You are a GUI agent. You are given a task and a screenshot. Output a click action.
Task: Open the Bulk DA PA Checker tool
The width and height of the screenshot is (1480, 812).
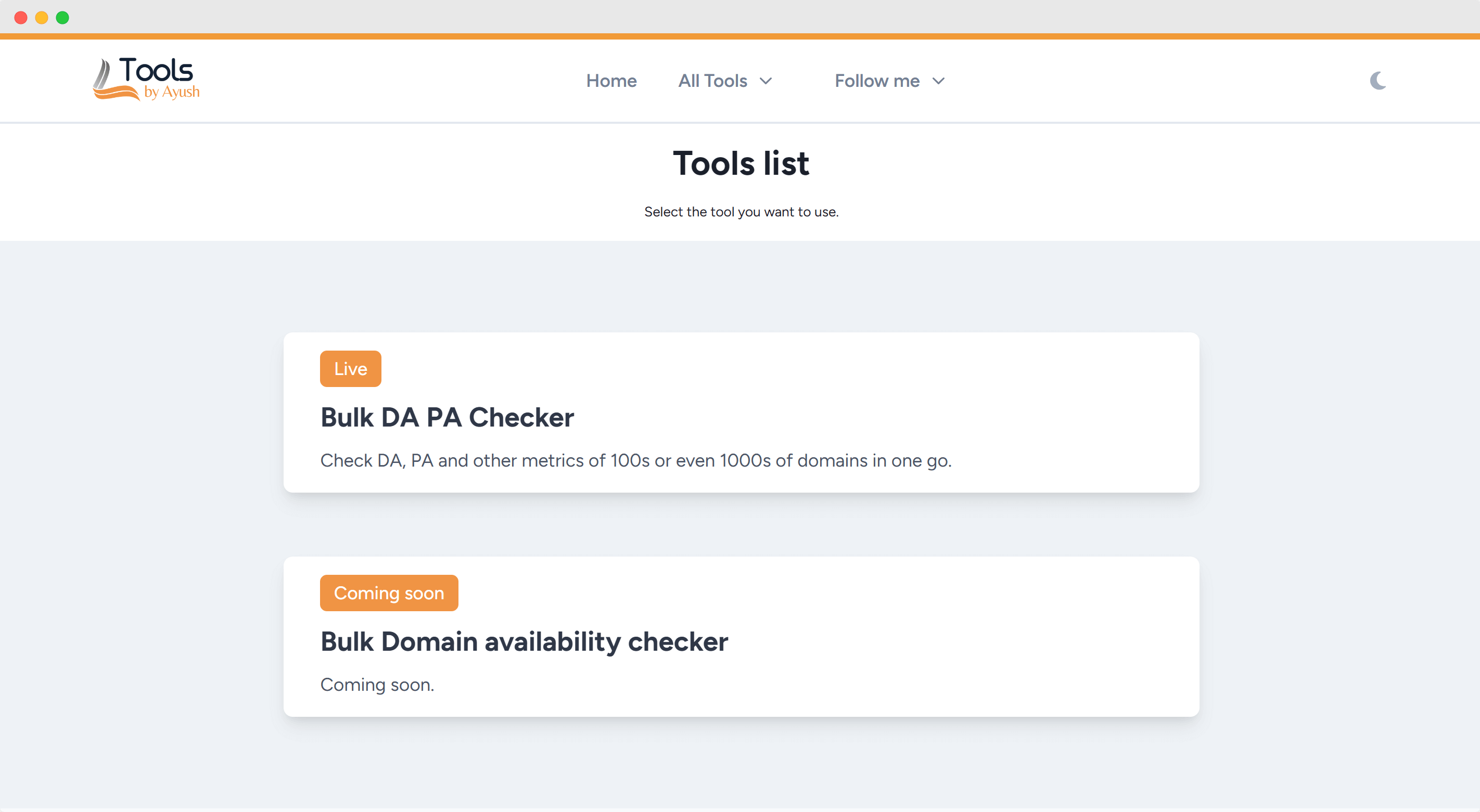(x=446, y=418)
